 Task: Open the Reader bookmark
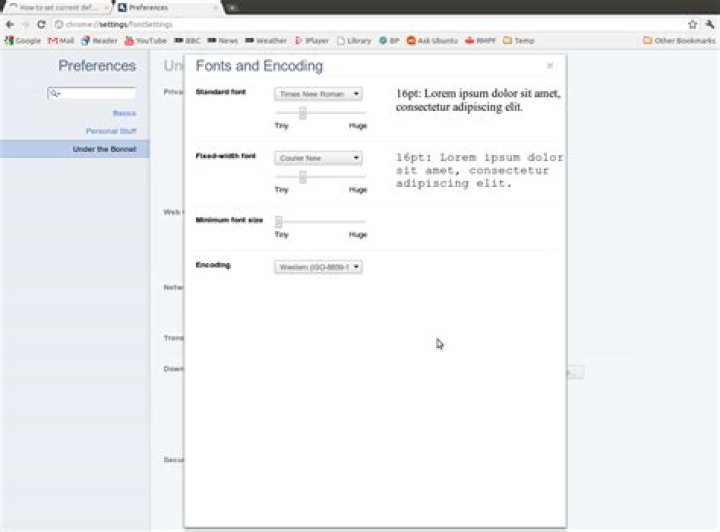(99, 41)
